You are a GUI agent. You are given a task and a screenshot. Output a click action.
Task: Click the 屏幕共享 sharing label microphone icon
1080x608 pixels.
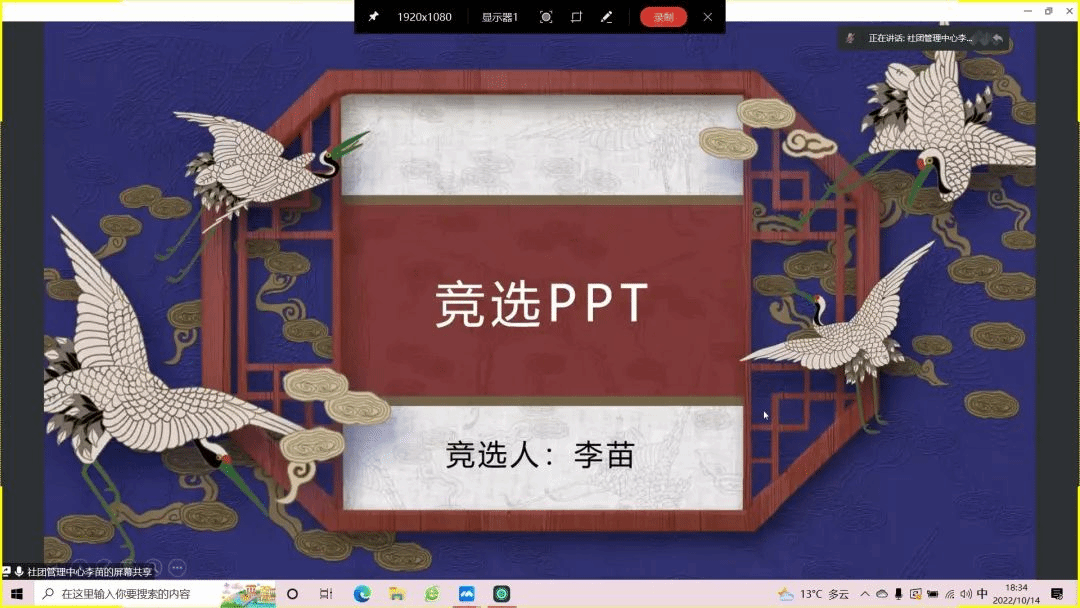19,572
